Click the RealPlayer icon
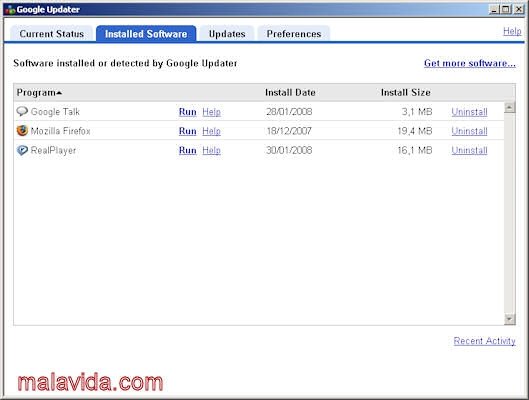 click(22, 150)
